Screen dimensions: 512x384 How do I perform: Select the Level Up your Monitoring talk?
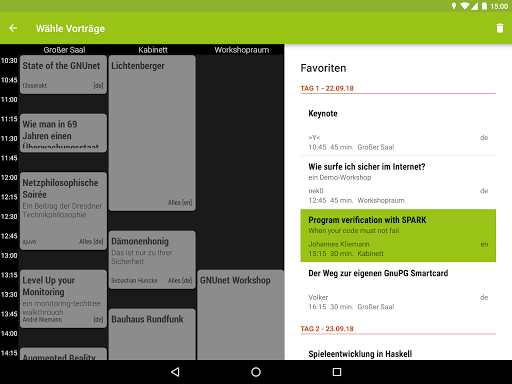click(x=63, y=299)
